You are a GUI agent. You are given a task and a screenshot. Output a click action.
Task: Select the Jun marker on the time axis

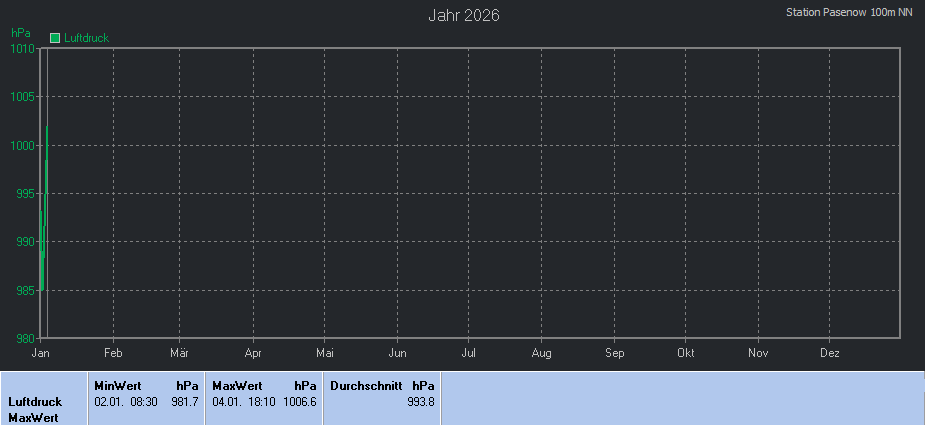click(x=397, y=353)
